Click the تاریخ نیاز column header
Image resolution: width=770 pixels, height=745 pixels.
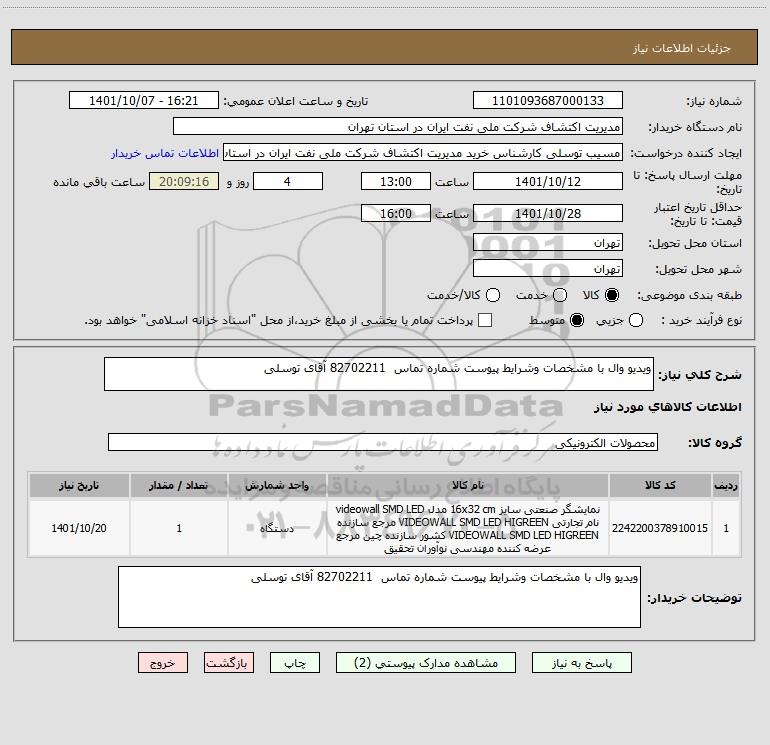(79, 485)
